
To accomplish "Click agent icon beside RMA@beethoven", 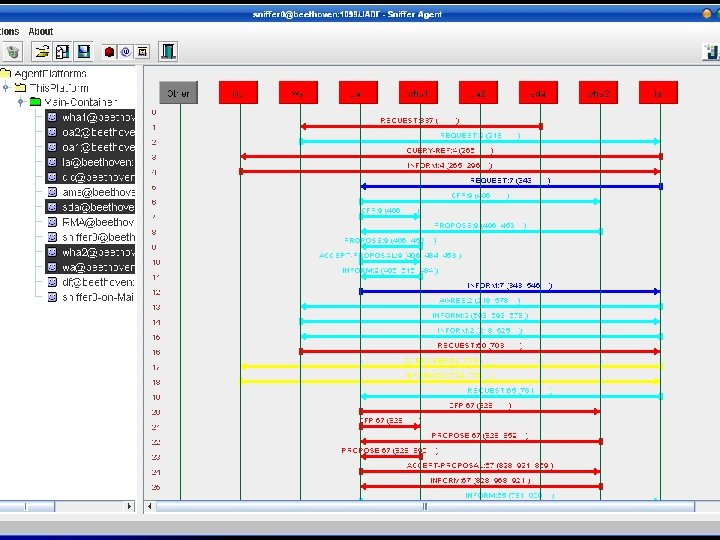I will [x=52, y=222].
